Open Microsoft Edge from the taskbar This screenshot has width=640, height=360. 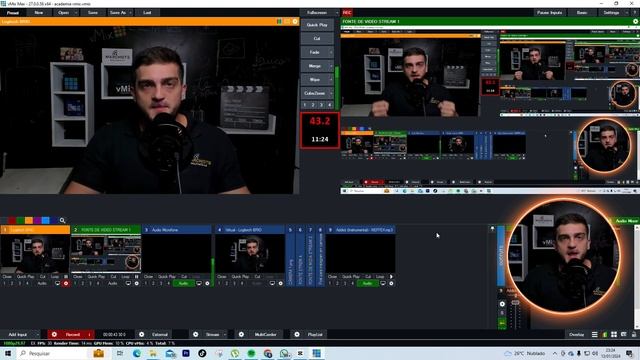(137, 353)
